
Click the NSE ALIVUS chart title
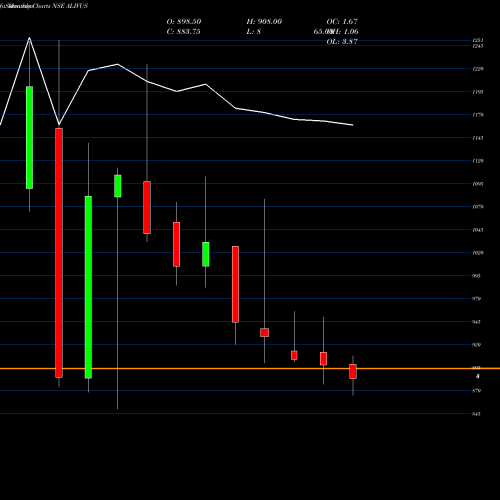[x=70, y=6]
